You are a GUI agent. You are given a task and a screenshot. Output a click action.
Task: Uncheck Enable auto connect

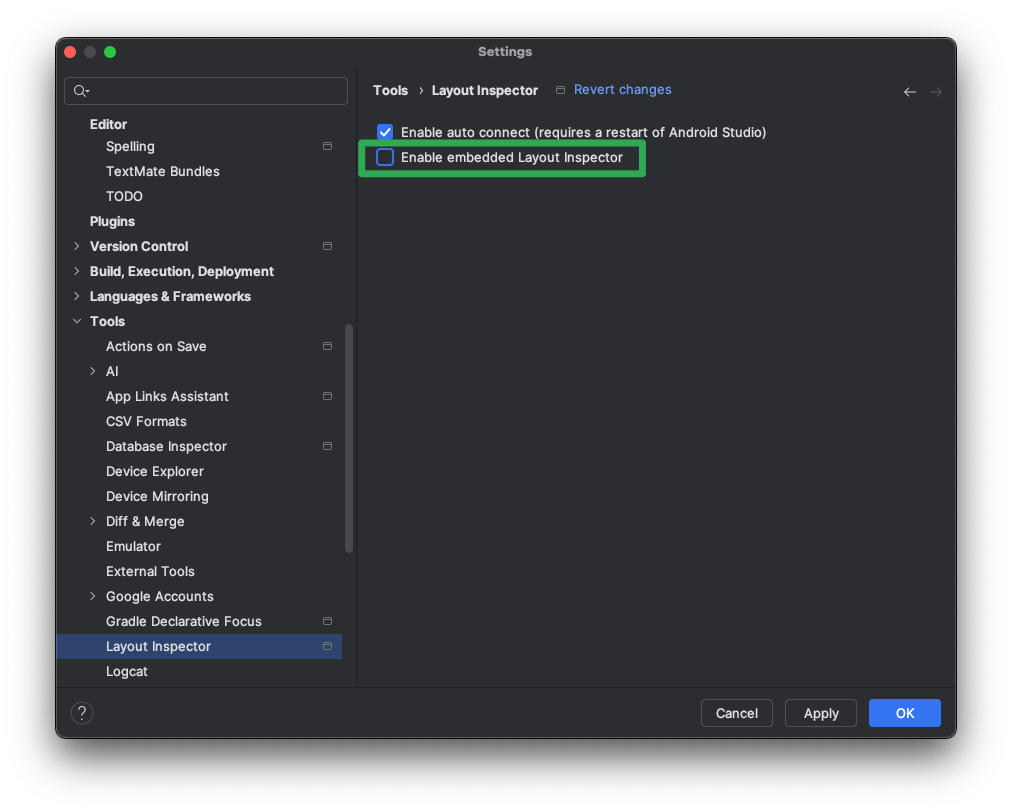pos(384,131)
